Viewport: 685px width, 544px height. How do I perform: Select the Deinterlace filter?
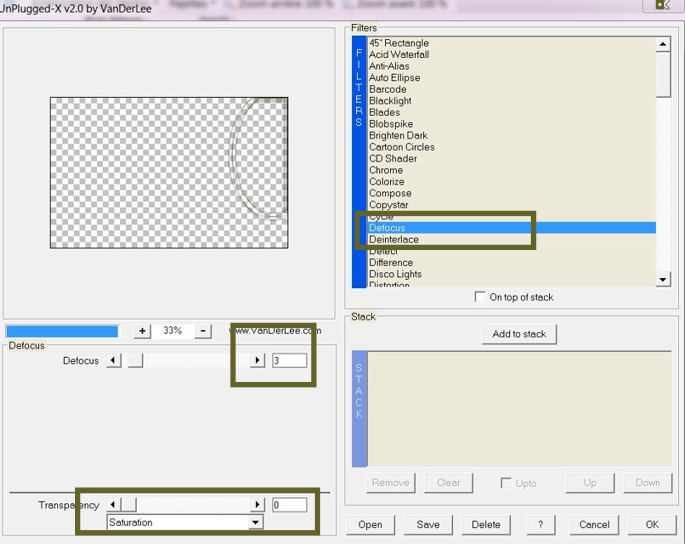pyautogui.click(x=394, y=239)
